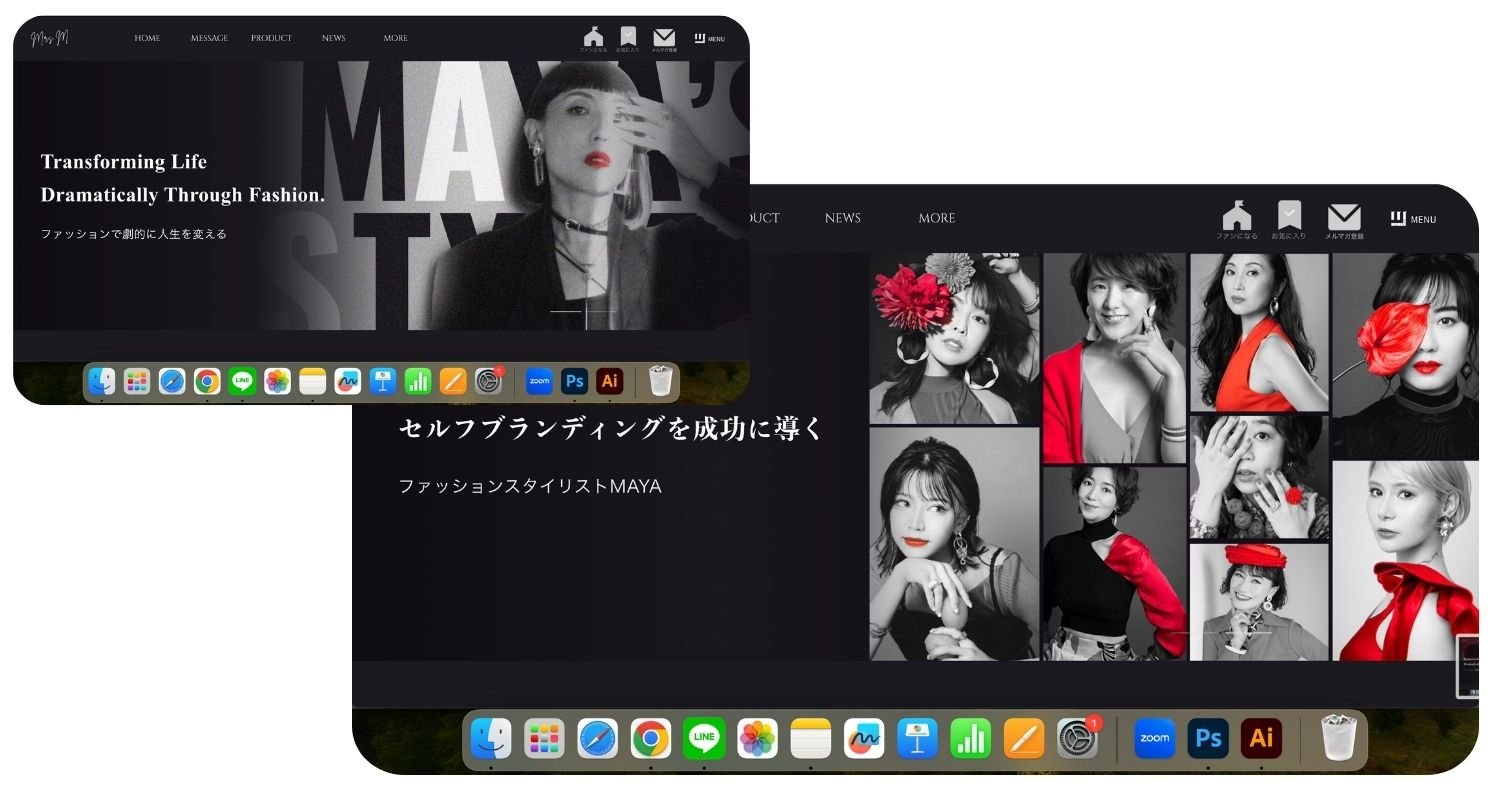The height and width of the screenshot is (800, 1500).
Task: Launch Chrome from the small upper-left dock
Action: (x=207, y=381)
